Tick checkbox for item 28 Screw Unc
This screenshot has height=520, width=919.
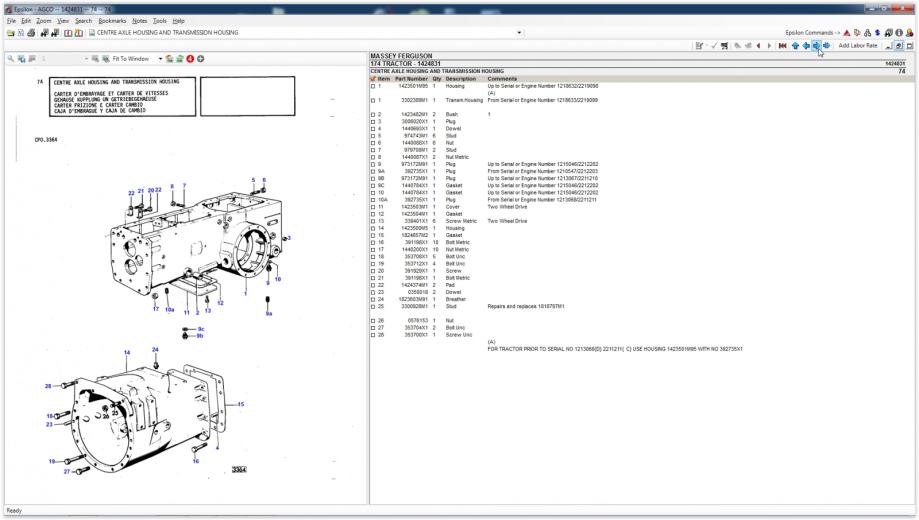(x=373, y=335)
